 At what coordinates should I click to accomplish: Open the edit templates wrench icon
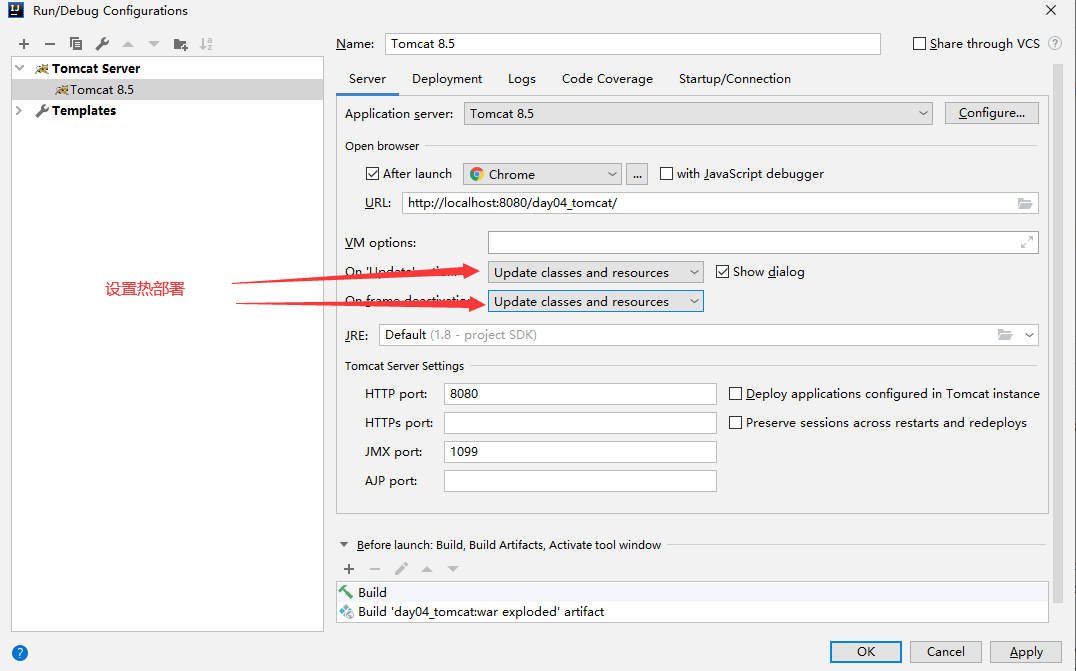coord(102,44)
